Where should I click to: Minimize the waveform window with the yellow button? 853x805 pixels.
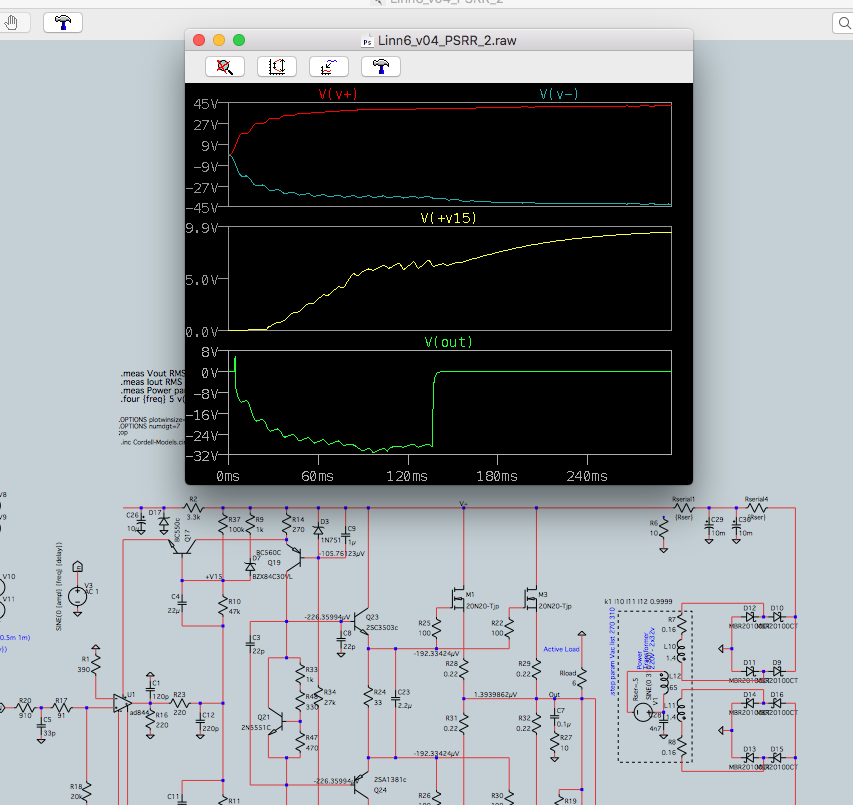(x=219, y=40)
